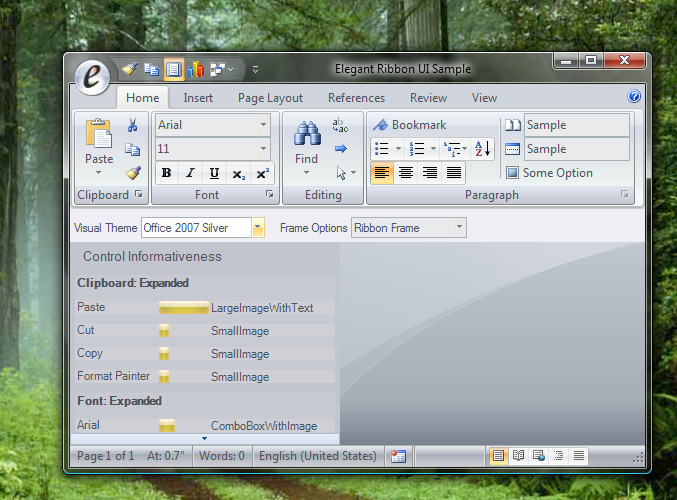The width and height of the screenshot is (677, 500).
Task: Click the Sort A-Z icon
Action: click(482, 149)
